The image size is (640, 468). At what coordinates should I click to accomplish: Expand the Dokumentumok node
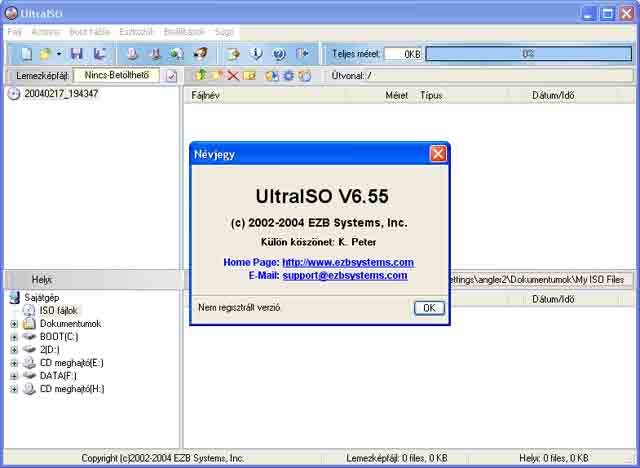coord(14,324)
